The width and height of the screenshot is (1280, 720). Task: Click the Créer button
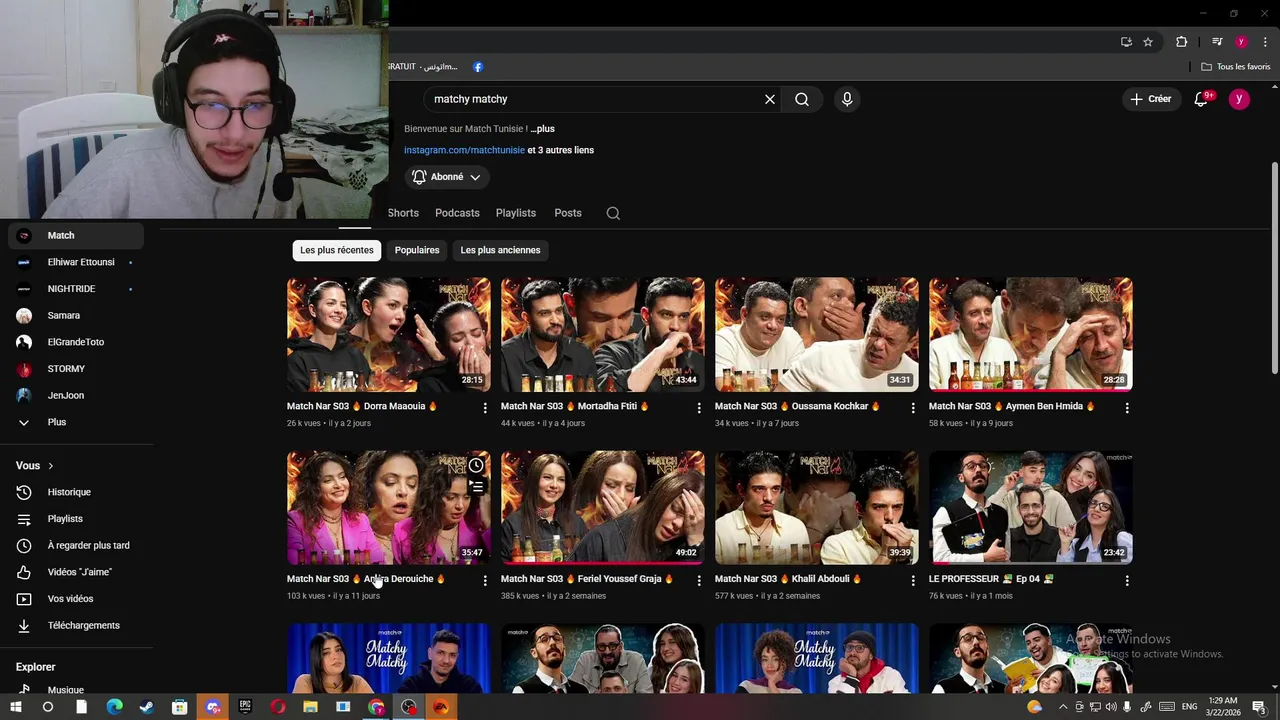coord(1151,99)
